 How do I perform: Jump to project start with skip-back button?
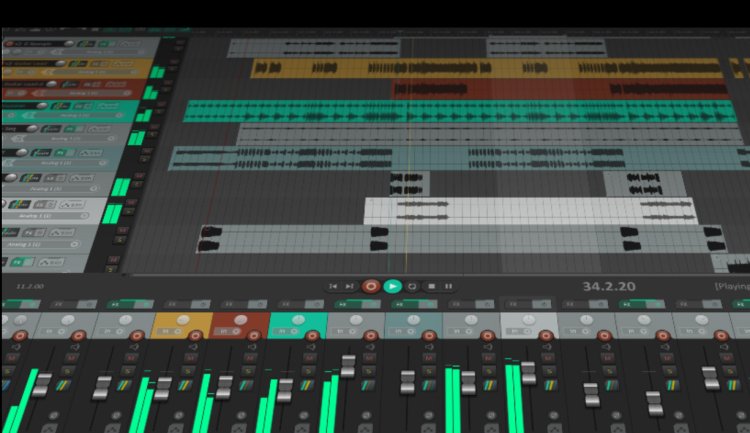(333, 286)
